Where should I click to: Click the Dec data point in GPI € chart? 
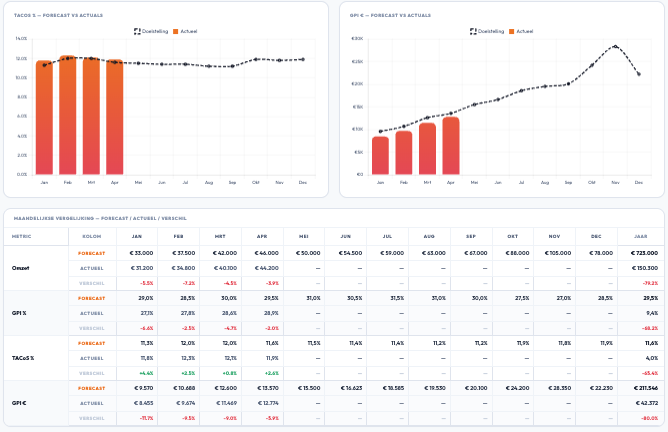click(x=639, y=74)
